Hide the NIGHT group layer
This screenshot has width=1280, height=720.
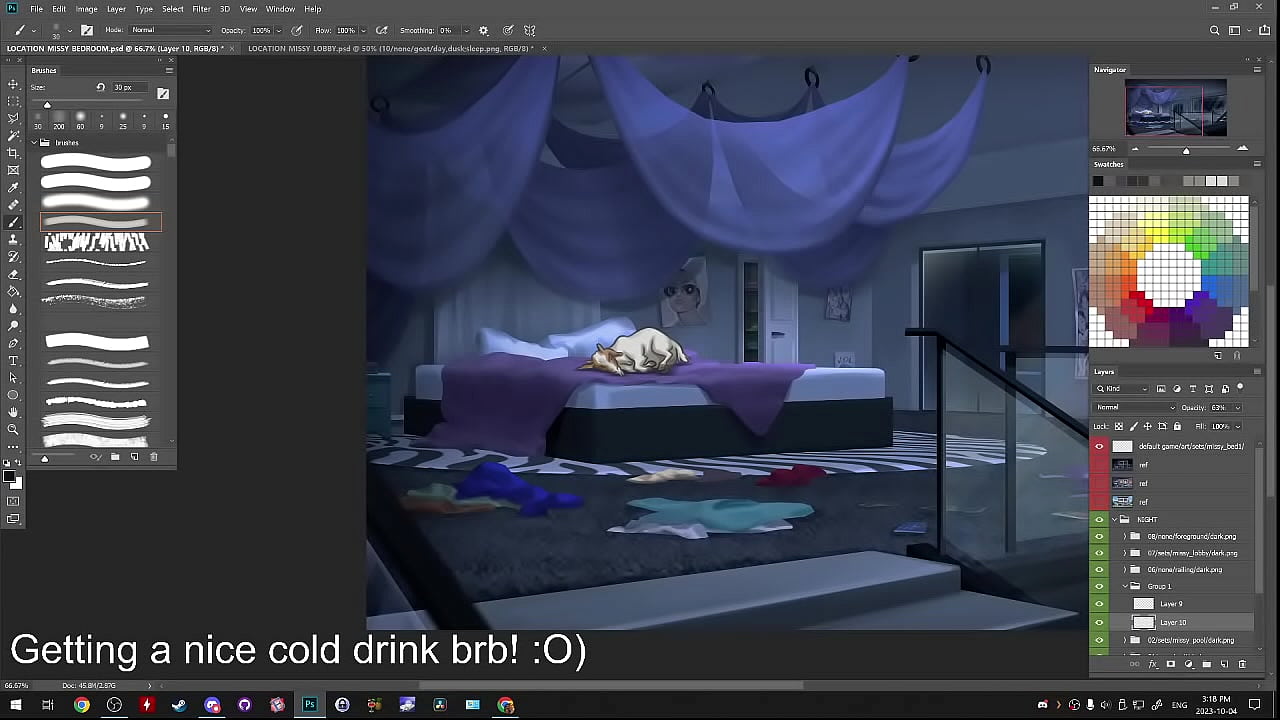tap(1099, 519)
